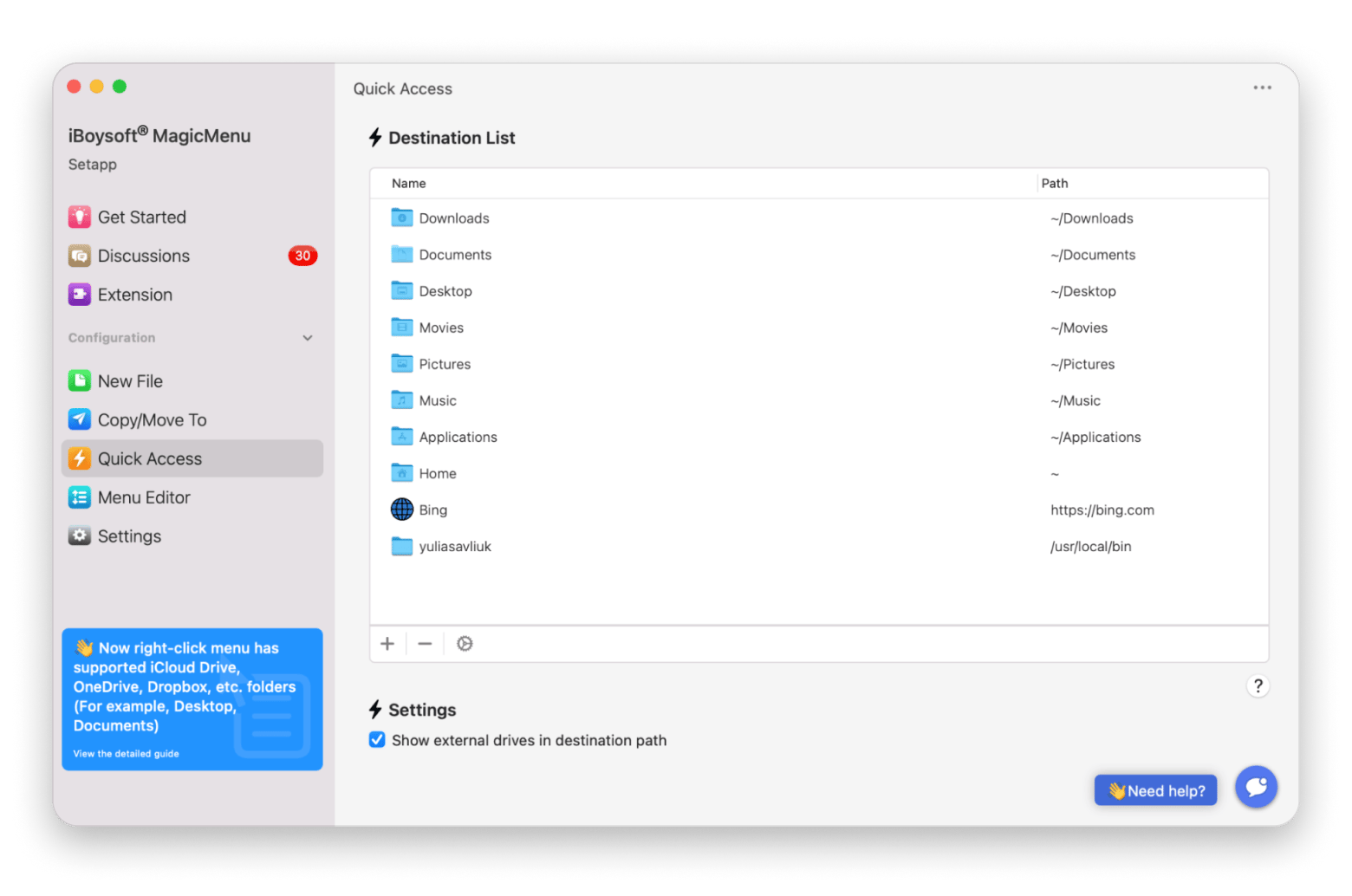Open Get Started in sidebar
This screenshot has height=896, width=1352.
pyautogui.click(x=141, y=218)
